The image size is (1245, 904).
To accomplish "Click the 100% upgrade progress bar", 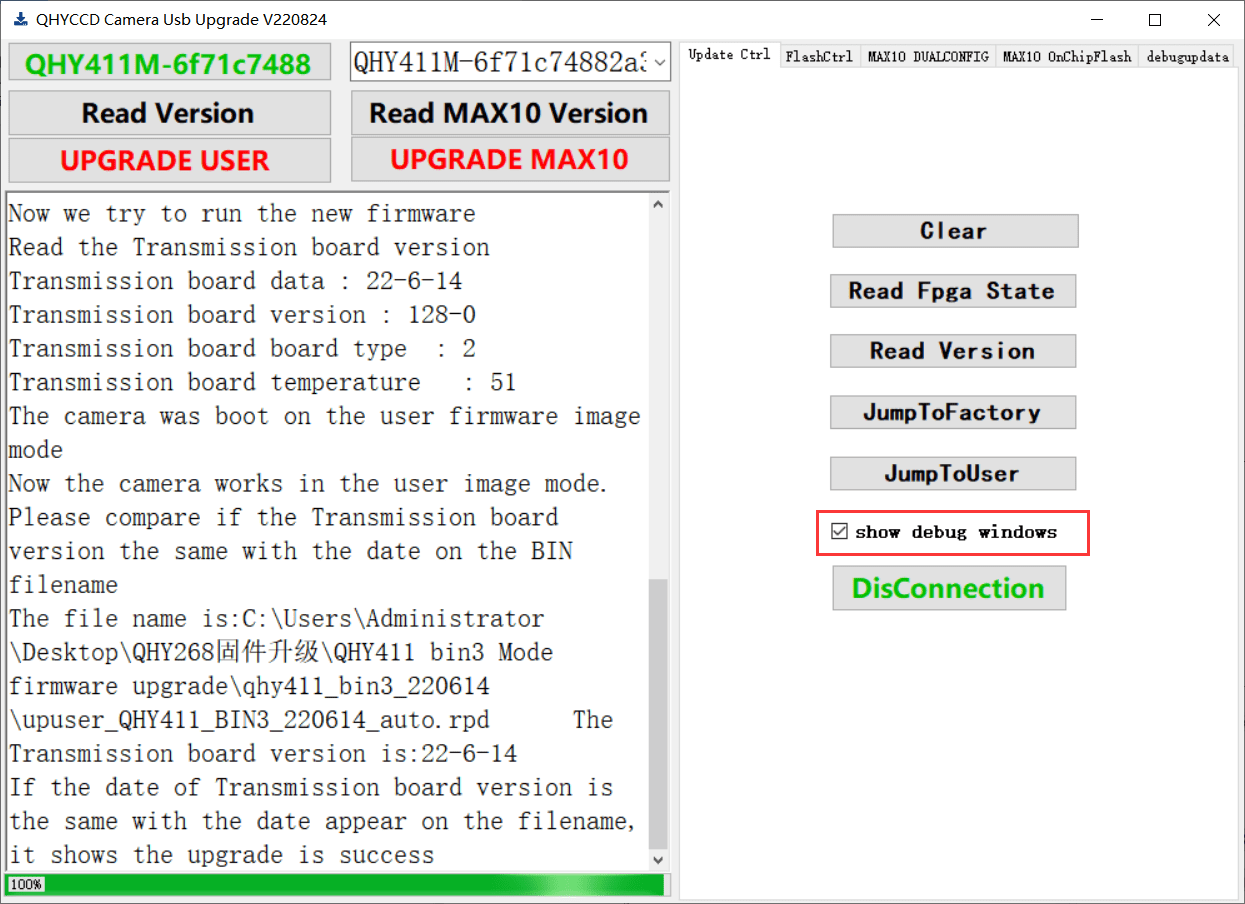I will (335, 885).
